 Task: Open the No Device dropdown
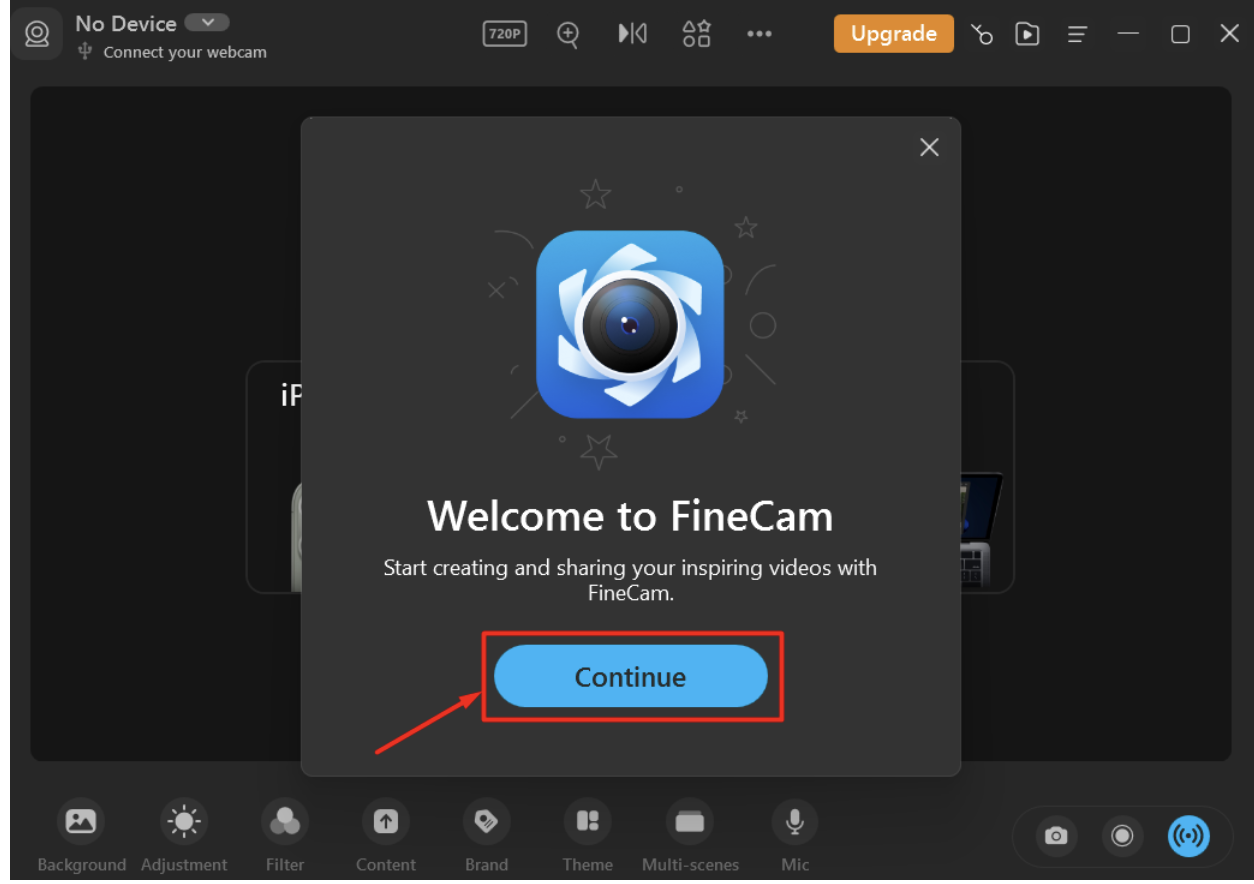tap(207, 23)
